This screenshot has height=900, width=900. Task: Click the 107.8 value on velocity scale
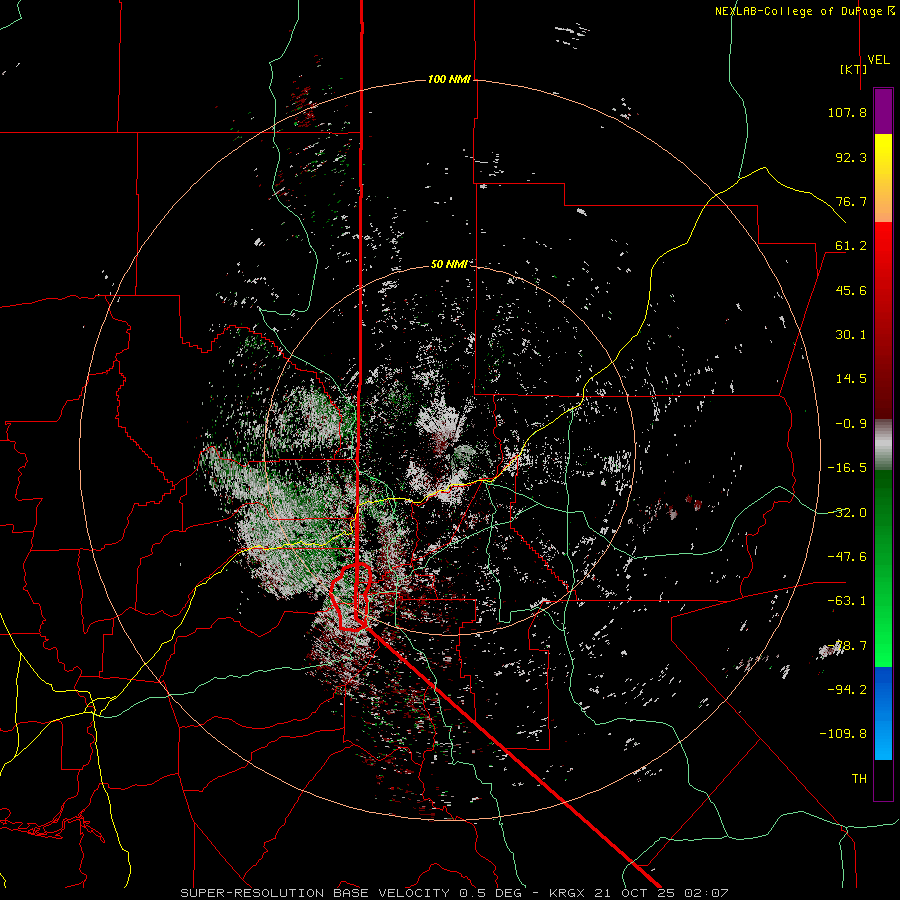(847, 112)
